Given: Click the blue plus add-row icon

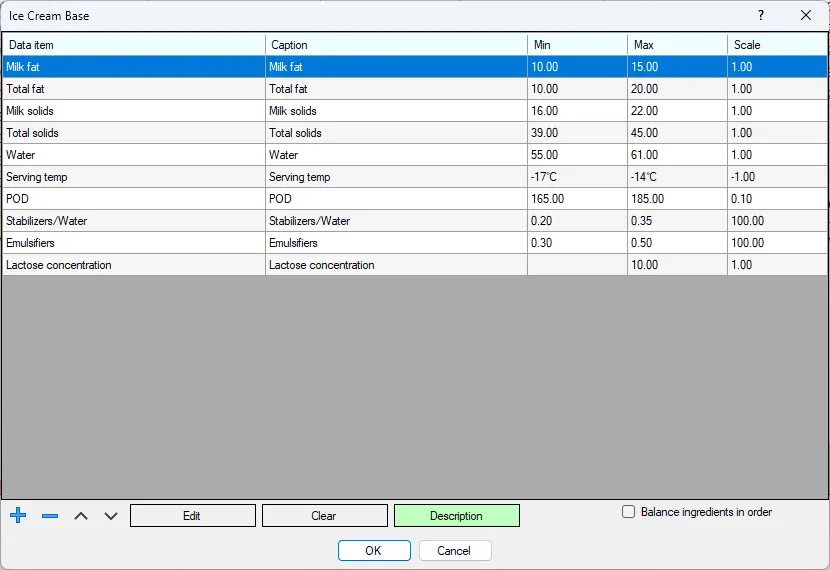Looking at the screenshot, I should (x=18, y=515).
